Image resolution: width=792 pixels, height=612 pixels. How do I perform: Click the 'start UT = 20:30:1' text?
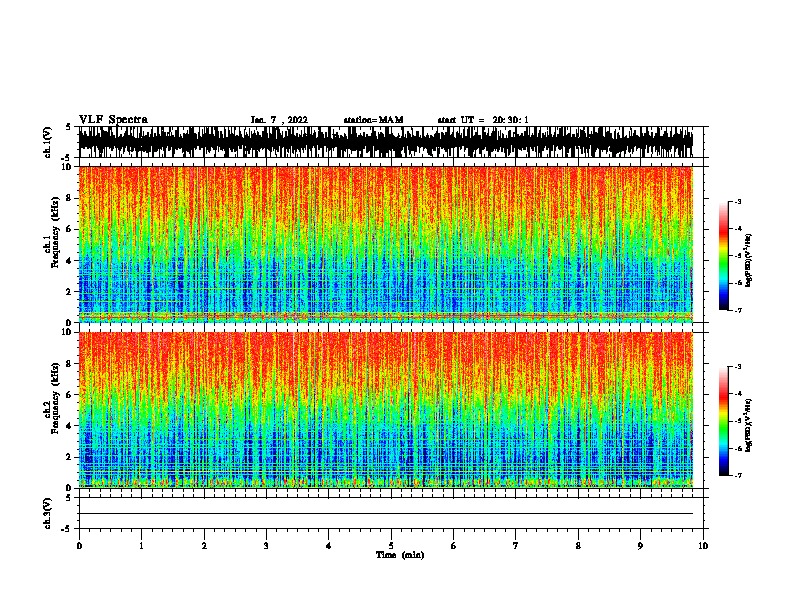coord(483,120)
